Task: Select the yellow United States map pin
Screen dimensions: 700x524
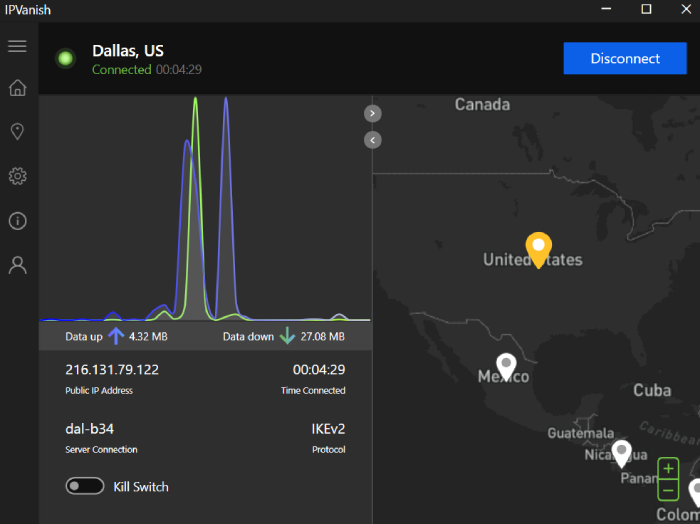Action: tap(538, 249)
